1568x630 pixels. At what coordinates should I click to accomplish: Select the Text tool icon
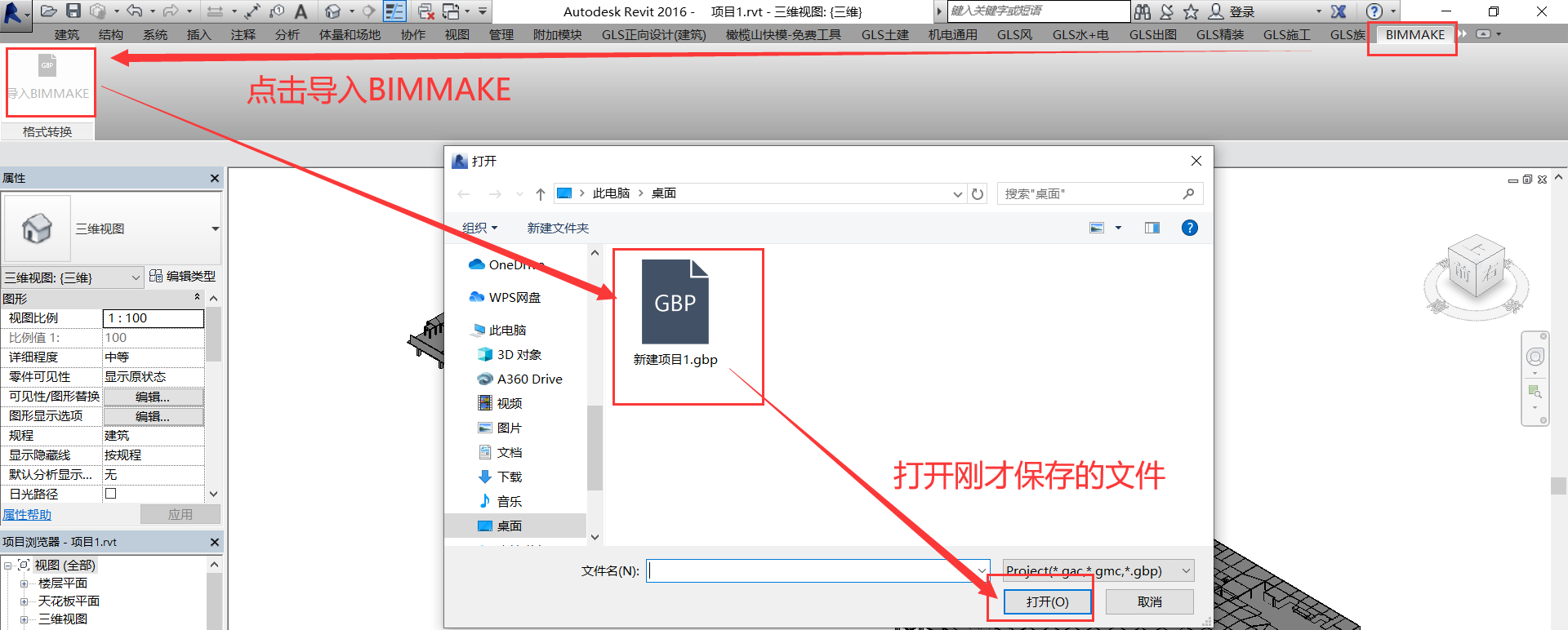pyautogui.click(x=301, y=11)
